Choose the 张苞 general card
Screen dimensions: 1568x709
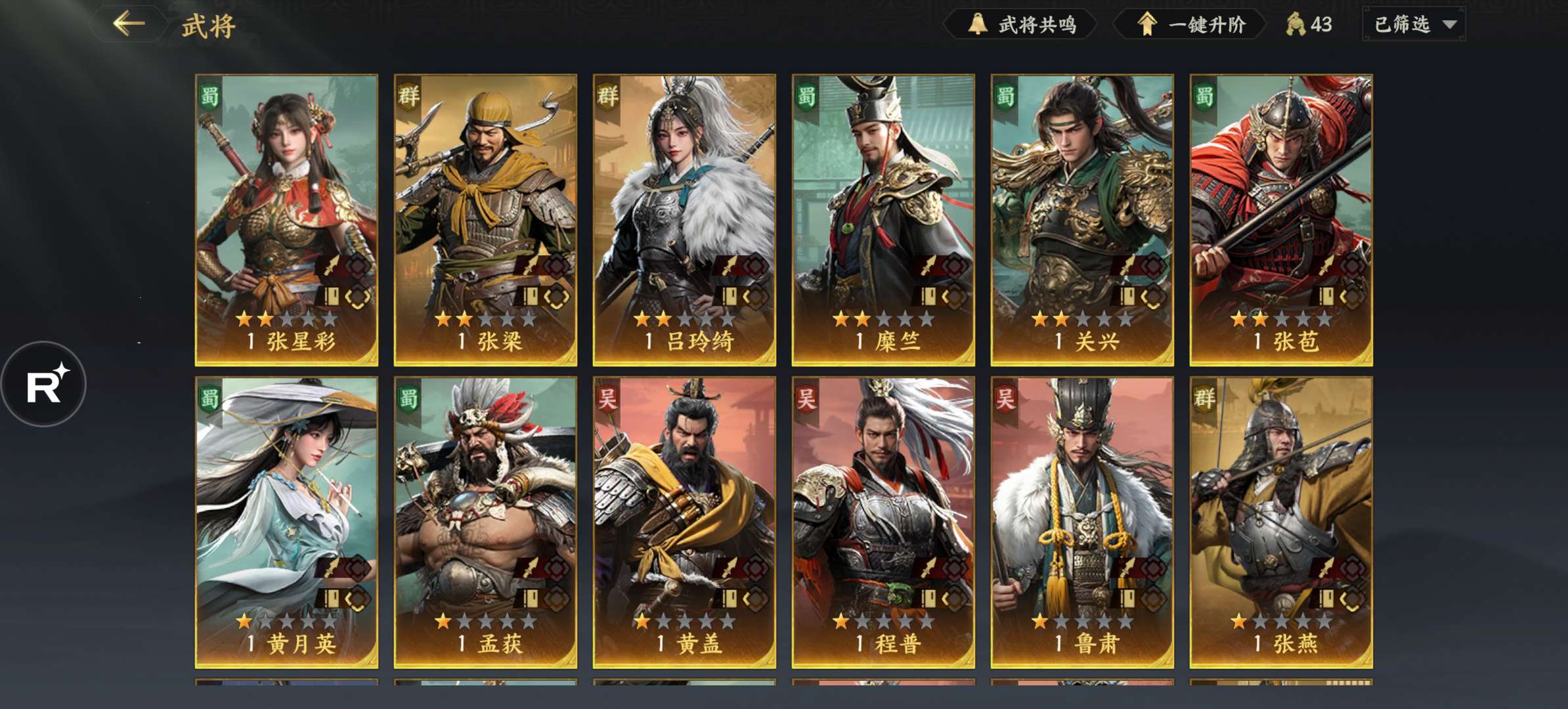[x=1281, y=220]
